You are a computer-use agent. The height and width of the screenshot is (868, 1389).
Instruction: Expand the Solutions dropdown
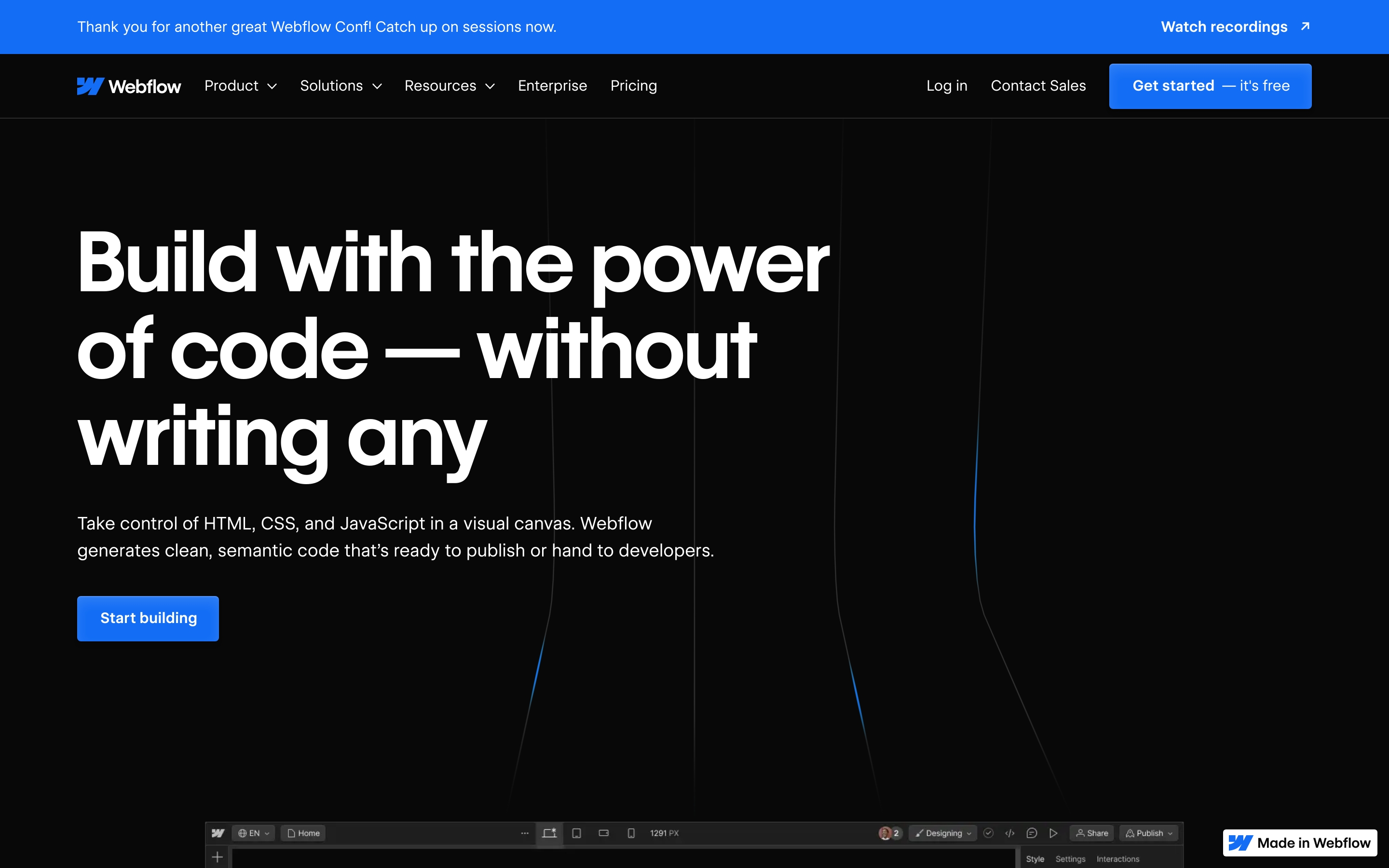[x=340, y=86]
